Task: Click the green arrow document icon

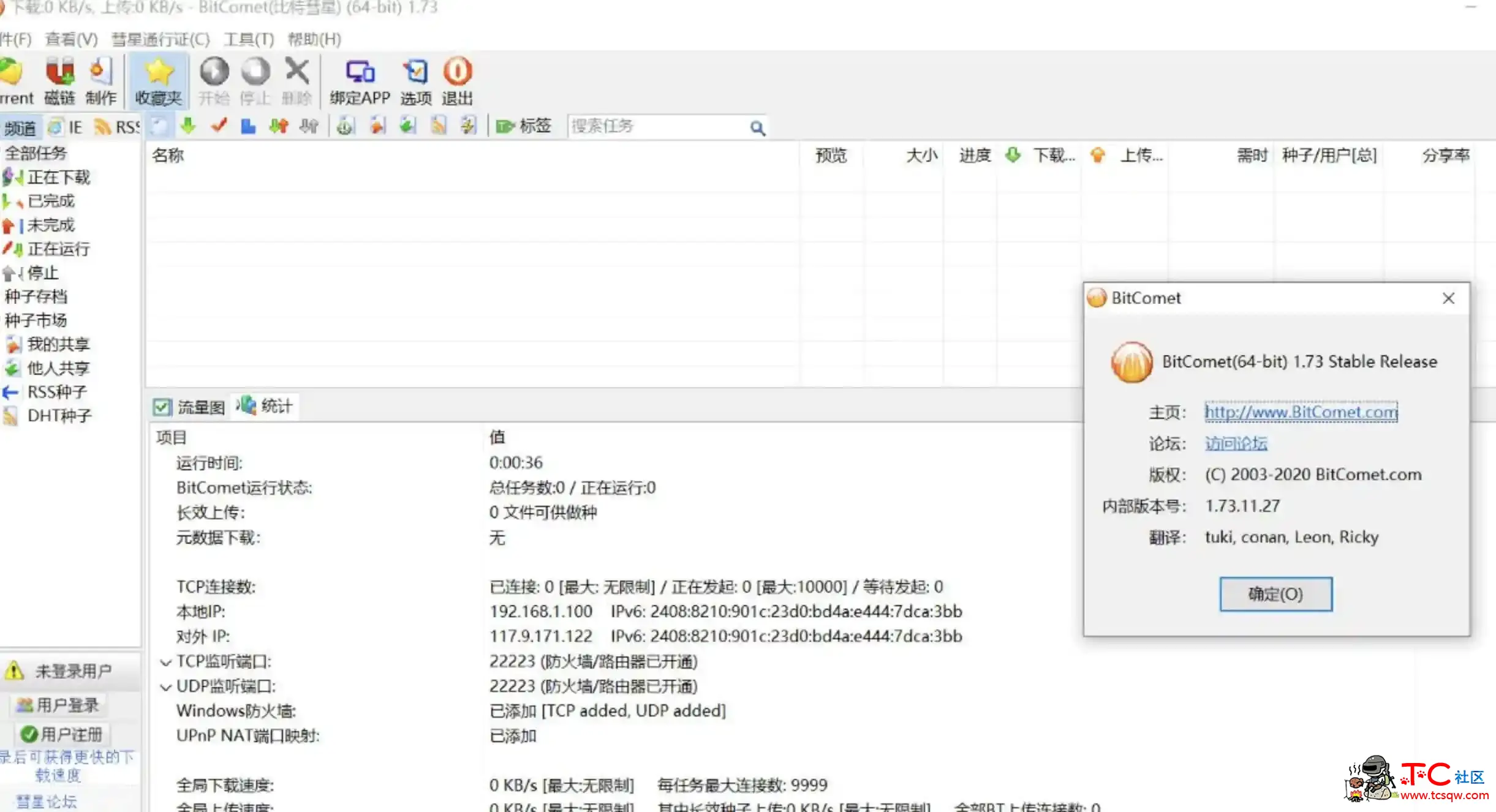Action: pos(407,126)
